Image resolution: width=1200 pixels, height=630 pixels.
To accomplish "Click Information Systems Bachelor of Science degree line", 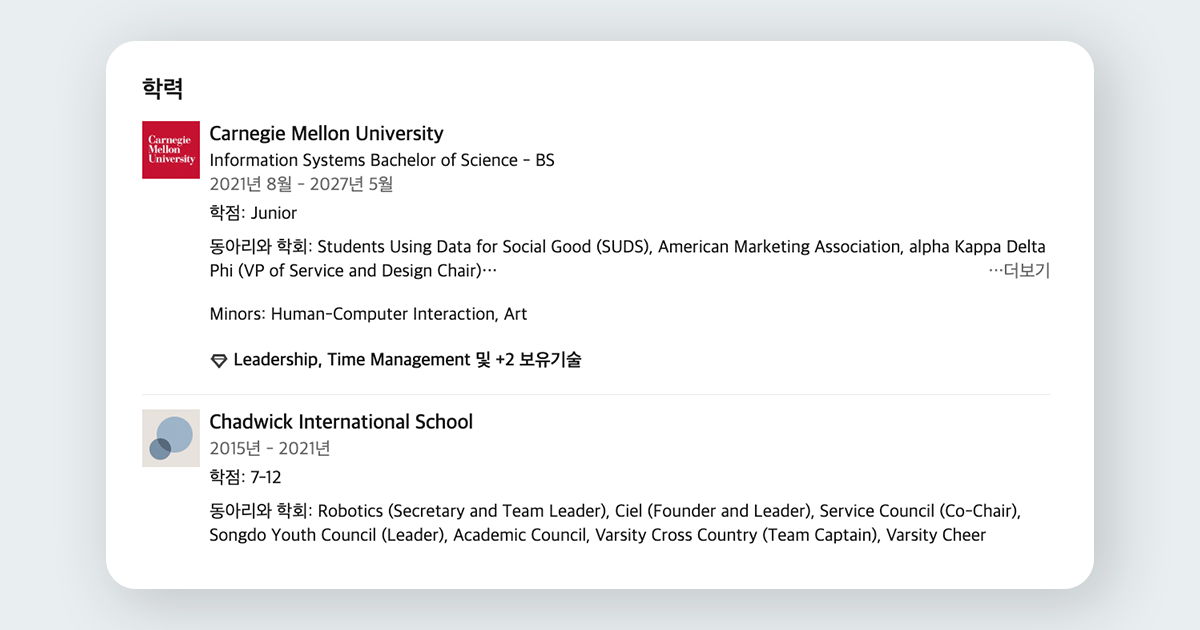I will tap(381, 160).
